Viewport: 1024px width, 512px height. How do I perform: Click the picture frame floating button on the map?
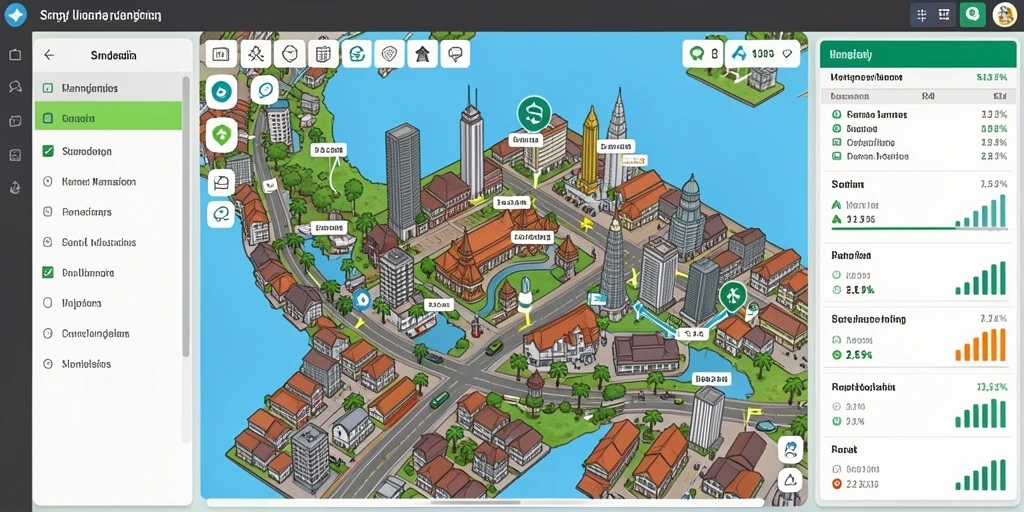tap(221, 182)
